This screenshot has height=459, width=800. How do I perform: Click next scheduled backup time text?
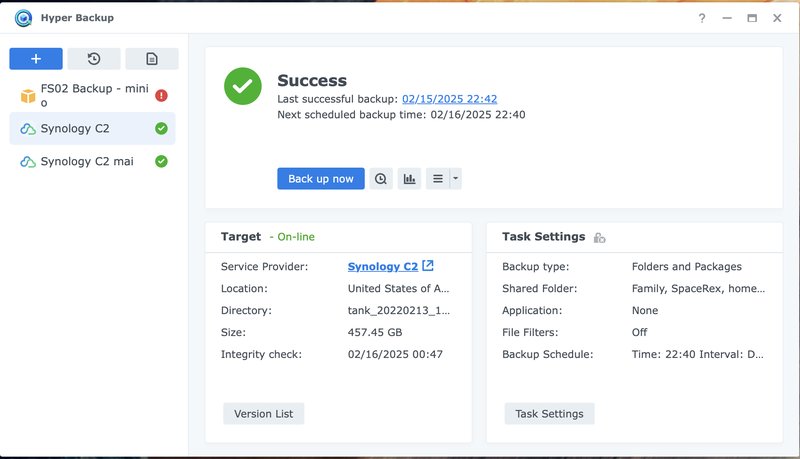pos(401,114)
